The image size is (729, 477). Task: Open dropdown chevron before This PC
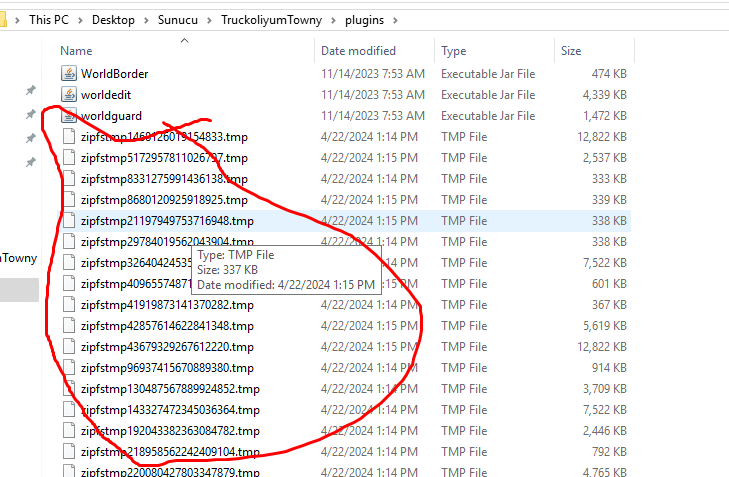(x=17, y=20)
